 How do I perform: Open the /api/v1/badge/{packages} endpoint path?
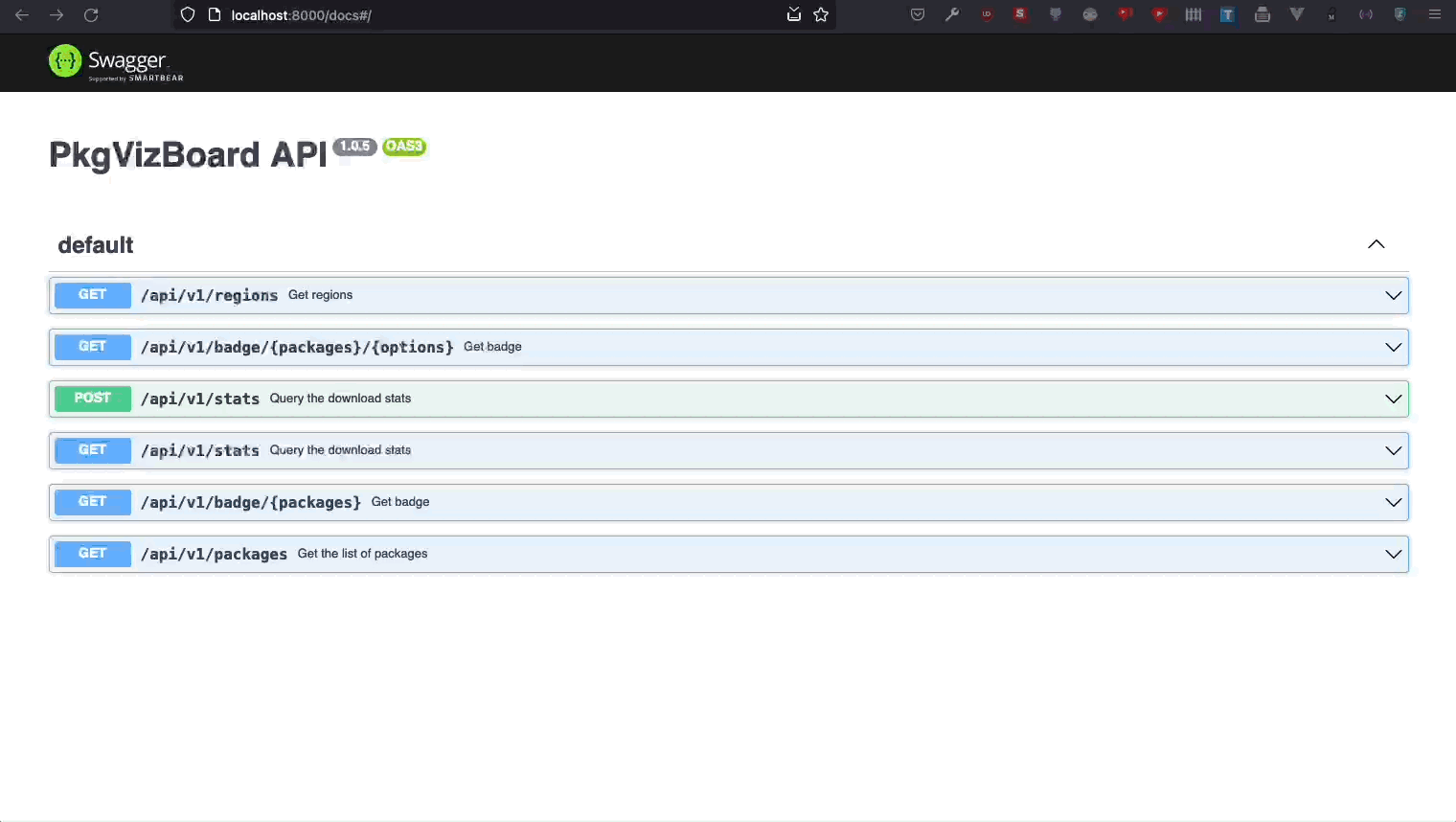(x=251, y=502)
